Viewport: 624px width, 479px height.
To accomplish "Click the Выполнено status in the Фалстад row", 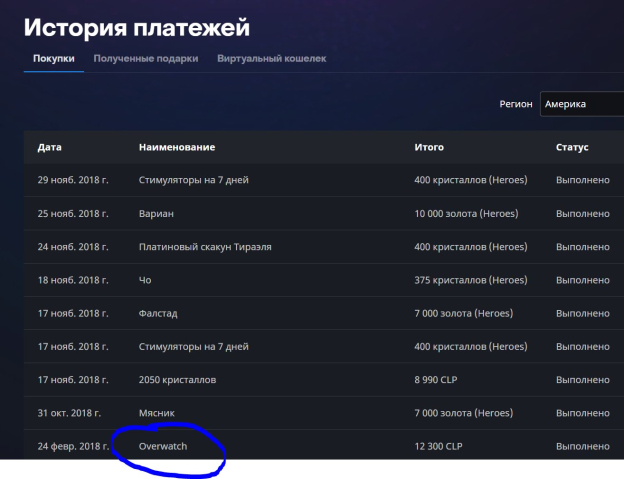I will (583, 313).
